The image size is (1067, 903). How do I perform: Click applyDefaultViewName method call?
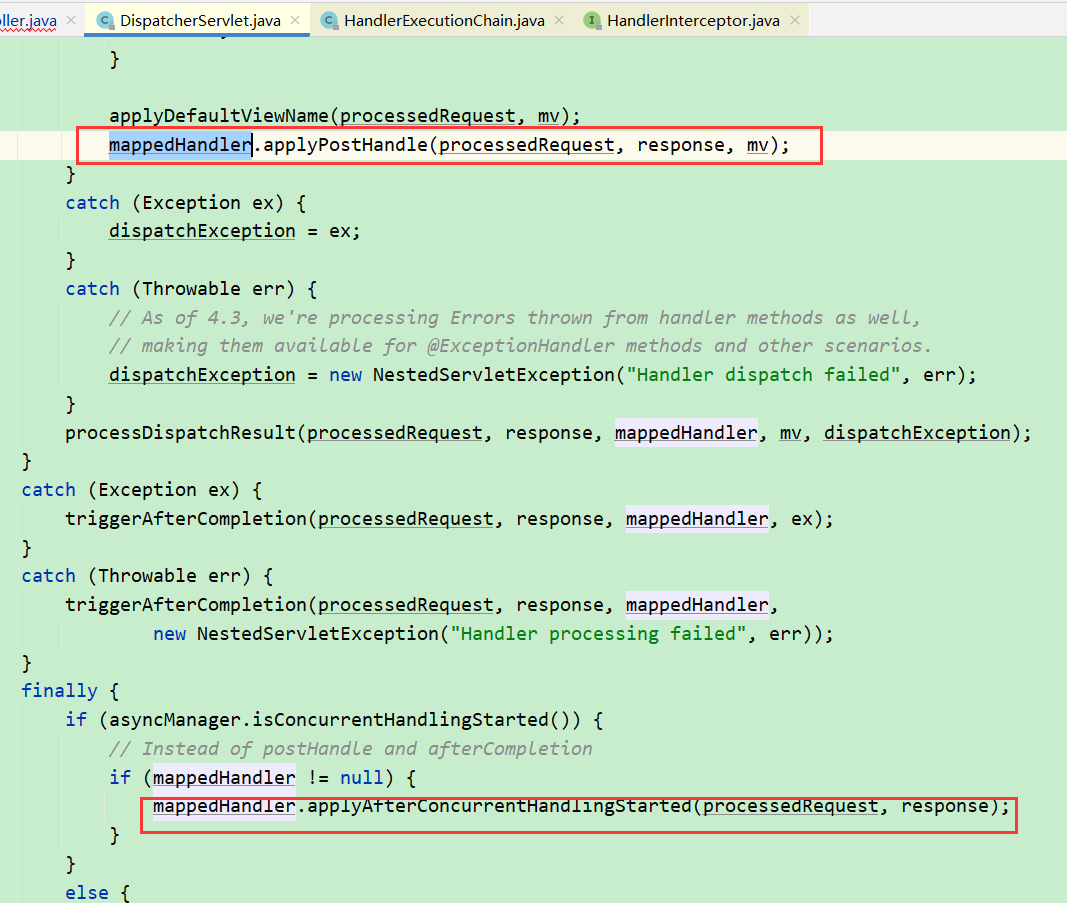click(218, 116)
